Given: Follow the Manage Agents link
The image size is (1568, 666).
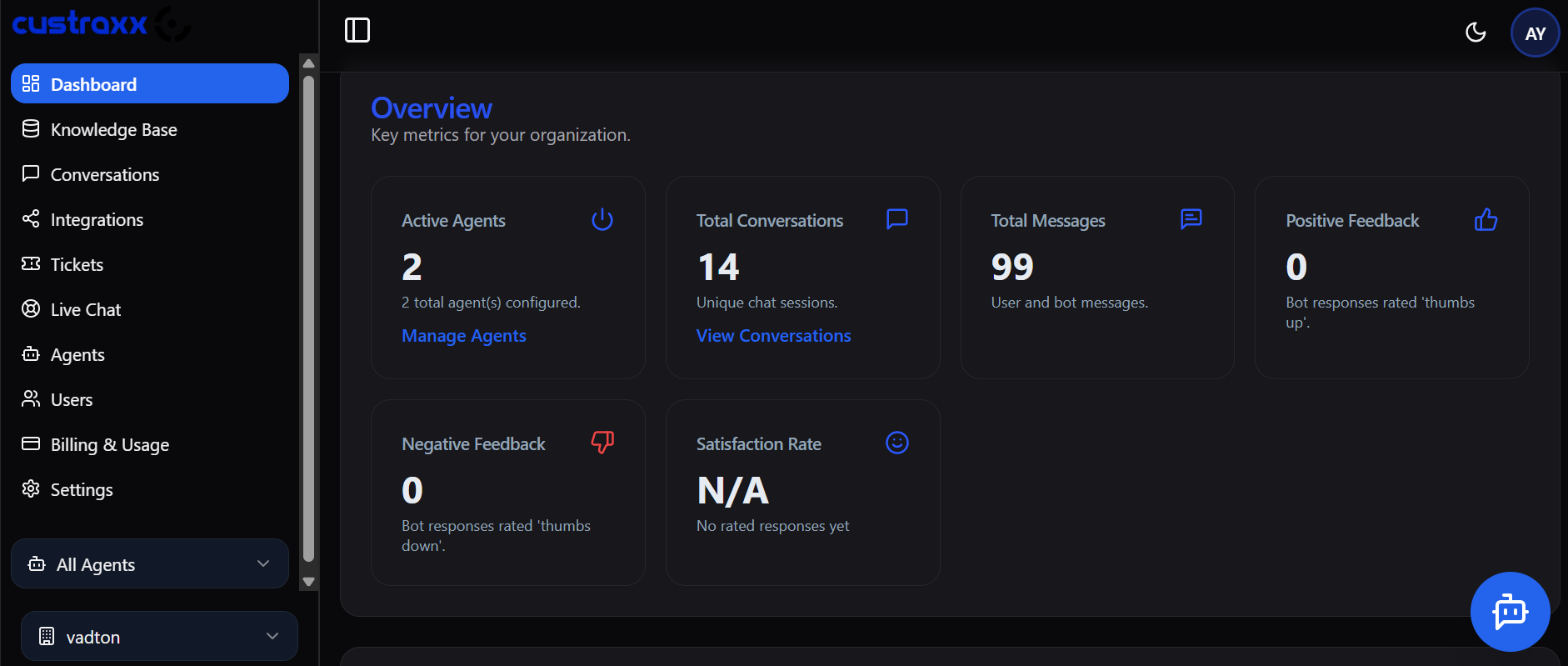Looking at the screenshot, I should pos(464,335).
